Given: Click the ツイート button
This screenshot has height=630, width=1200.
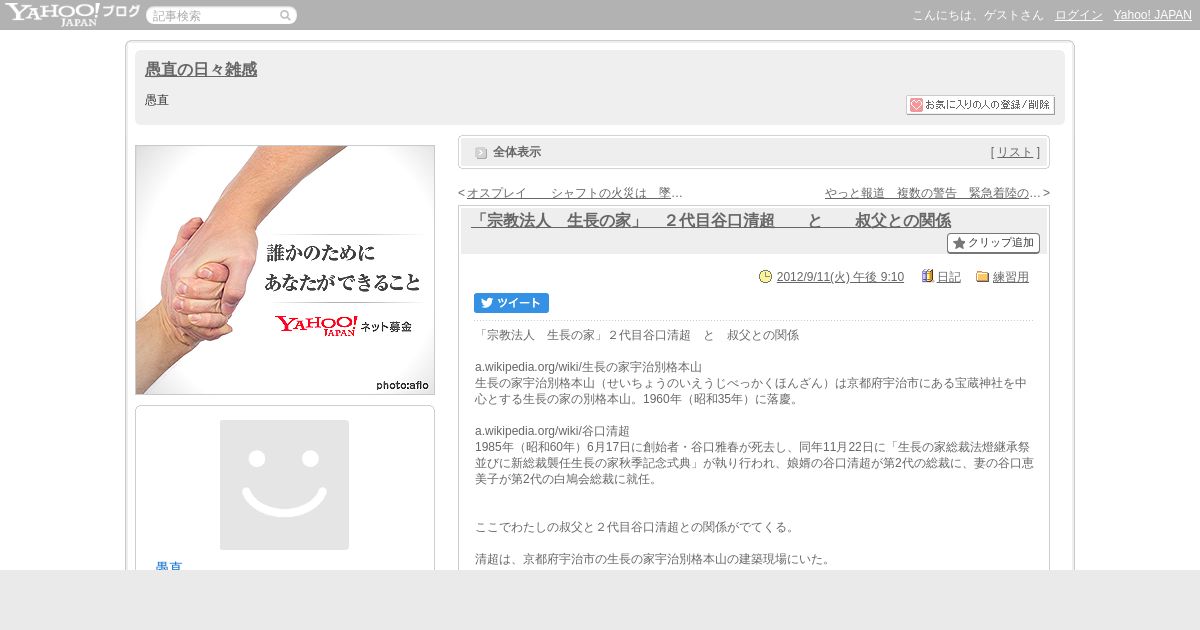Looking at the screenshot, I should [x=511, y=303].
